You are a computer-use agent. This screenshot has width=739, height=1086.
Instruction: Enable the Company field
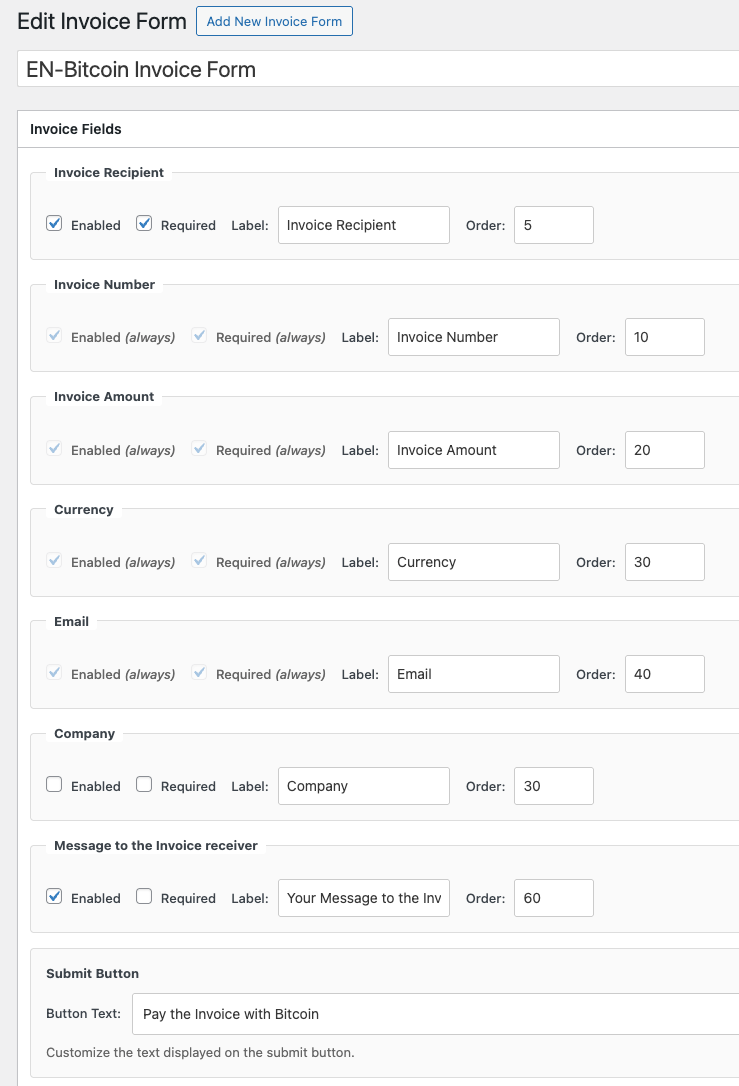(54, 784)
